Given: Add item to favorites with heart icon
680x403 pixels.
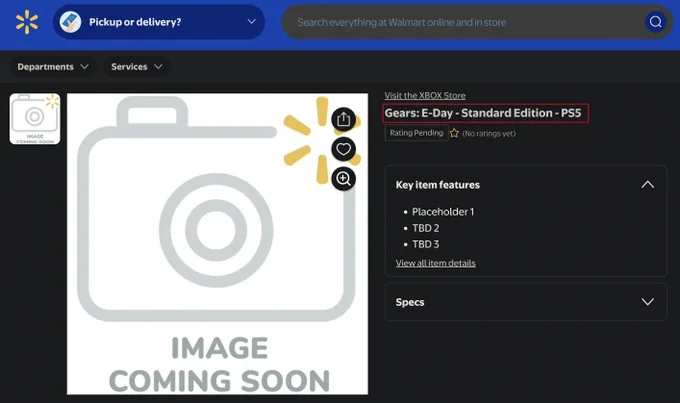Looking at the screenshot, I should [343, 149].
